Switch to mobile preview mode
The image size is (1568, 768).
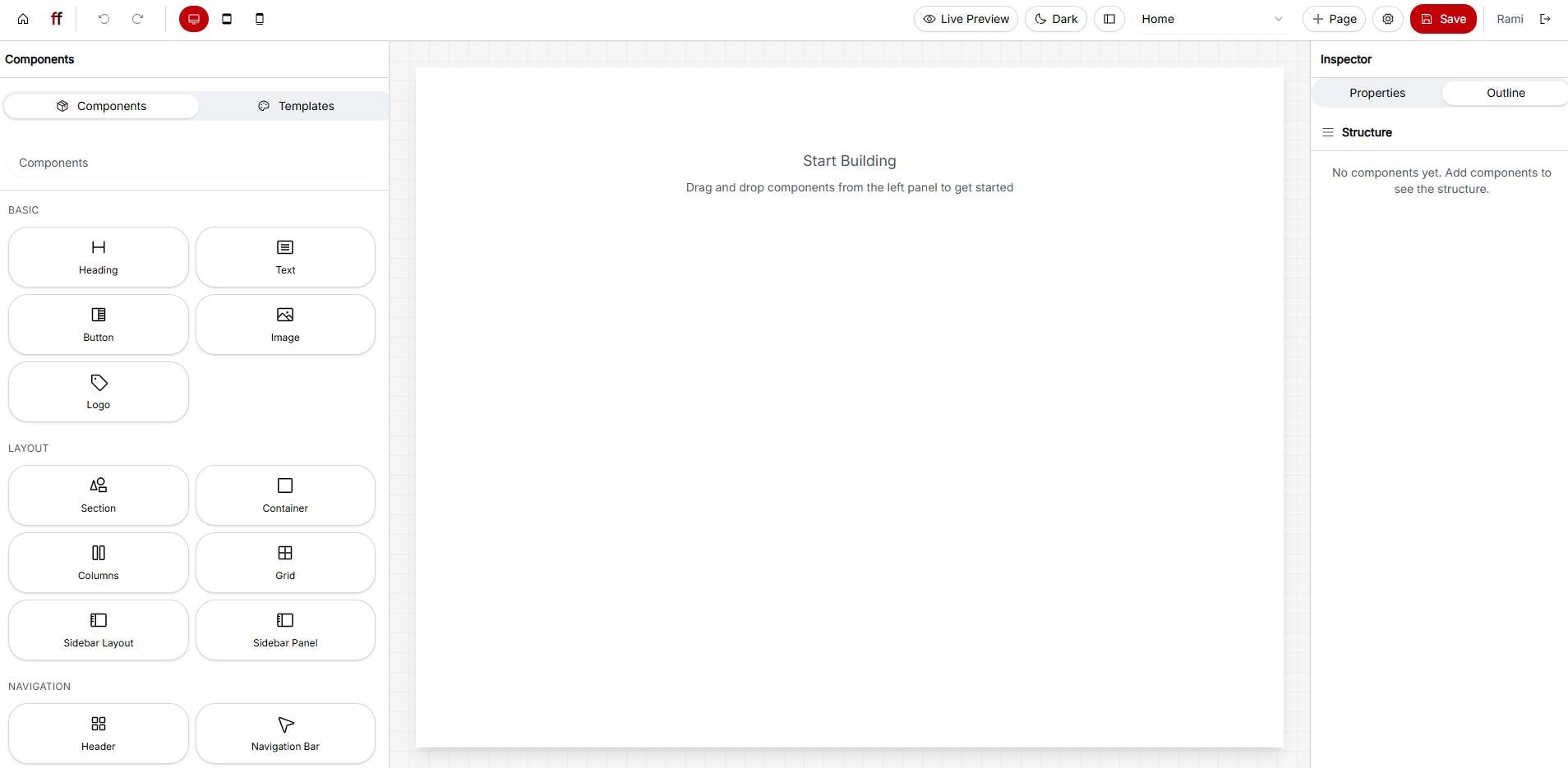coord(259,18)
